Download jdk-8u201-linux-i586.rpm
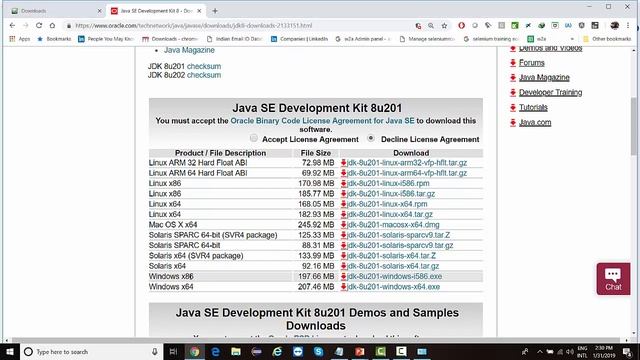640x360 pixels. [x=388, y=183]
